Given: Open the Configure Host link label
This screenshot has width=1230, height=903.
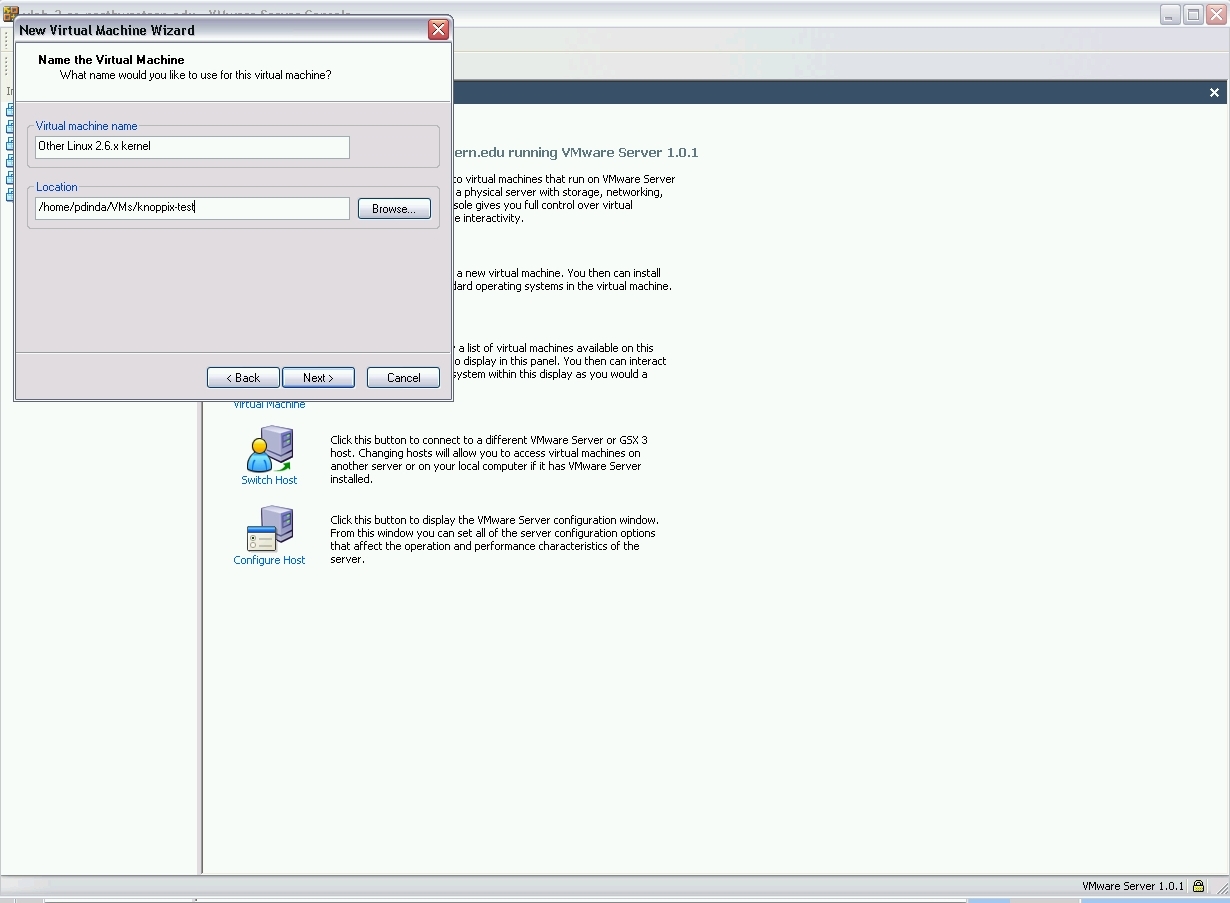Looking at the screenshot, I should (269, 560).
